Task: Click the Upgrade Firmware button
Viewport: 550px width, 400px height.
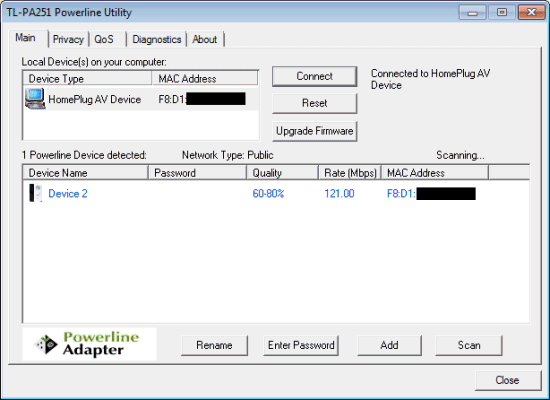Action: [315, 131]
